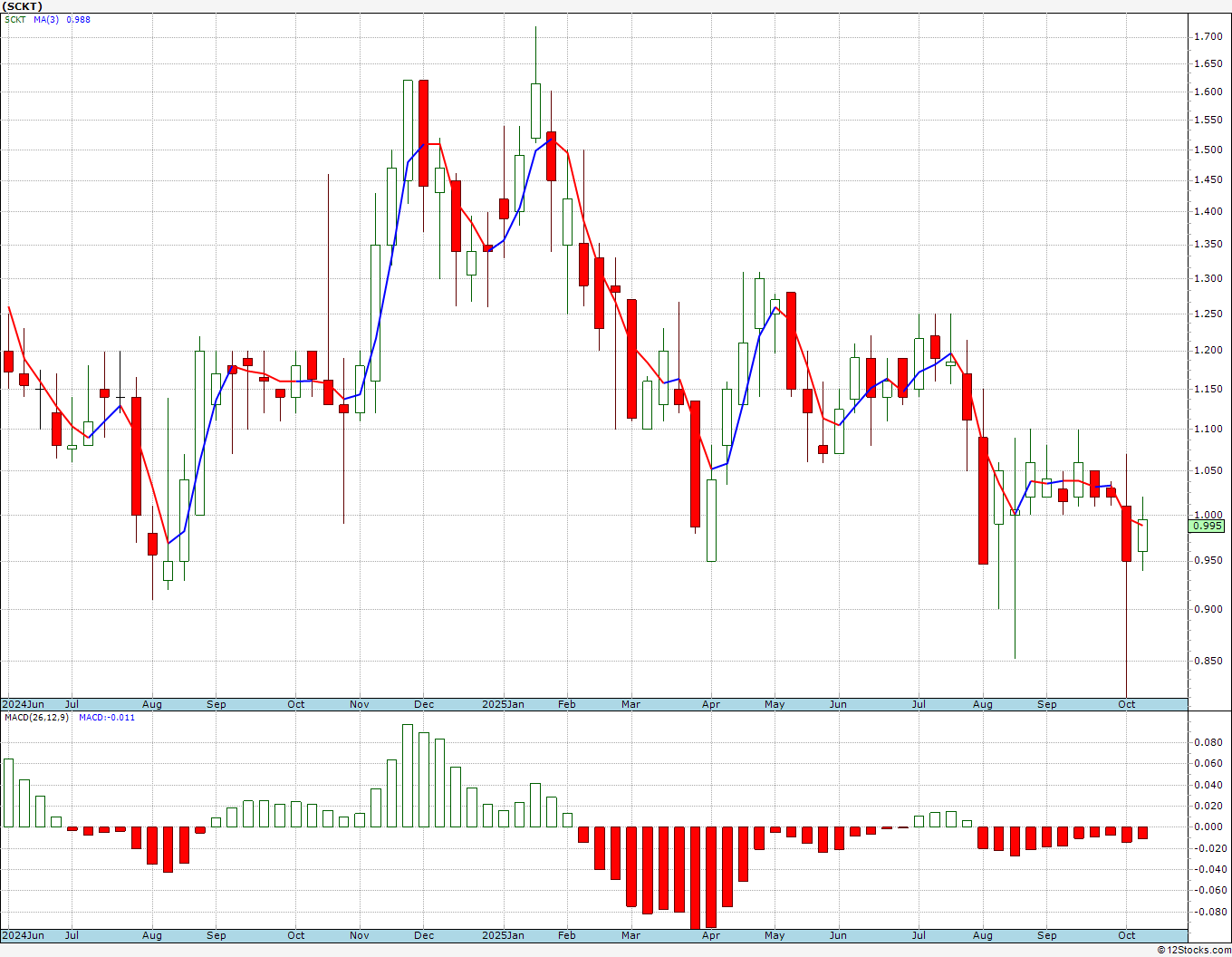
Task: Select May on the MACD time axis
Action: 775,935
